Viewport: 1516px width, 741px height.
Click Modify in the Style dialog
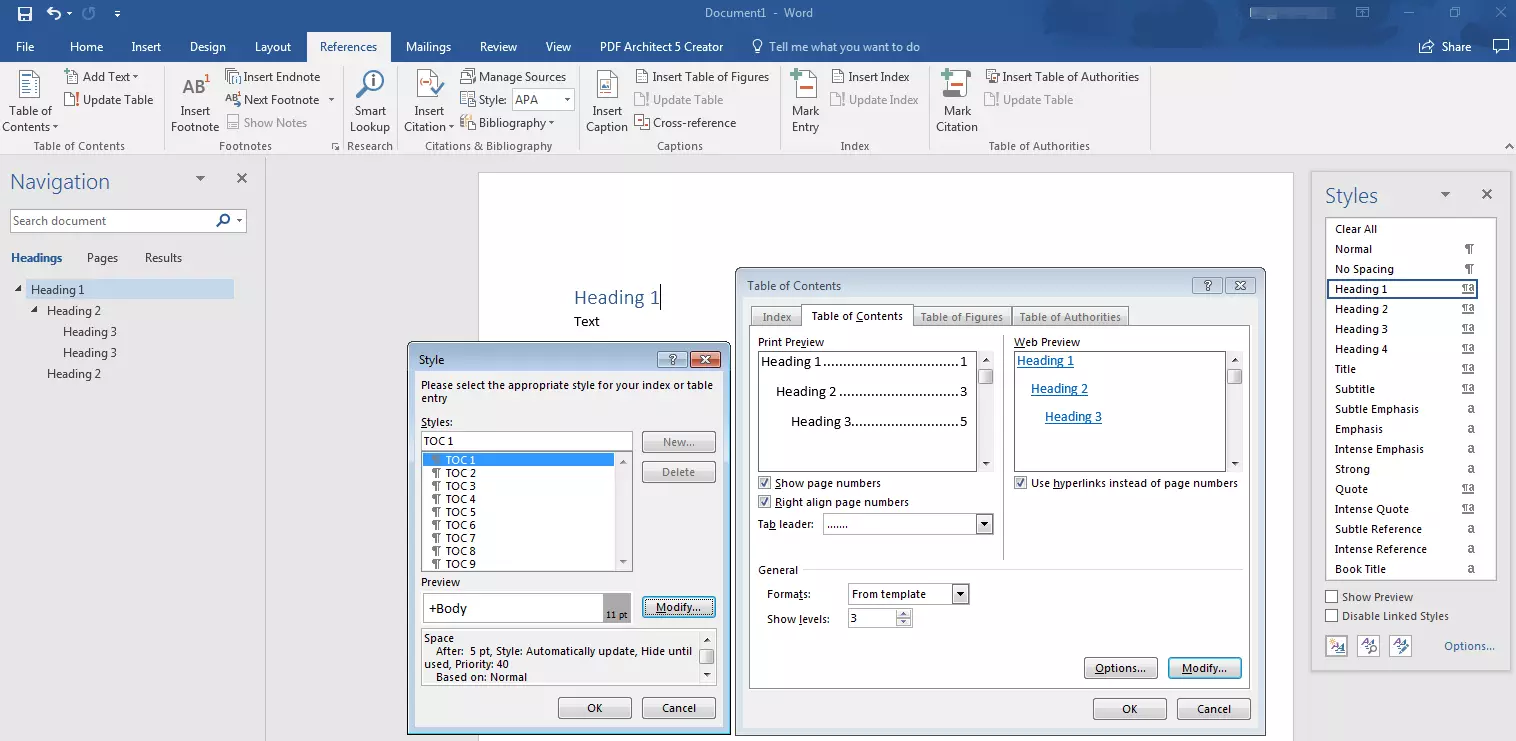click(x=679, y=607)
